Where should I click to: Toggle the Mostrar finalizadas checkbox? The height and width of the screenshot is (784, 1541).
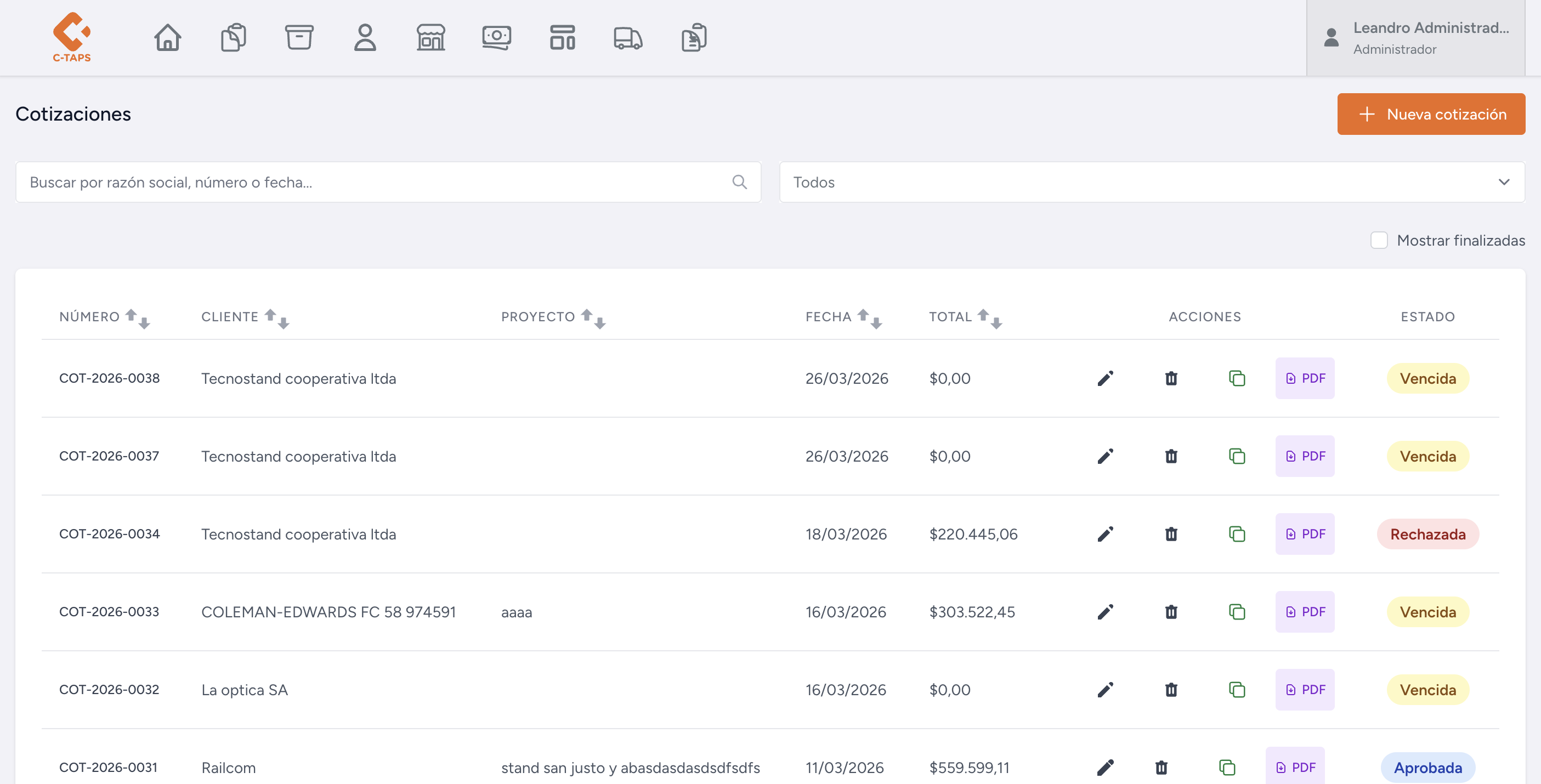[1379, 240]
